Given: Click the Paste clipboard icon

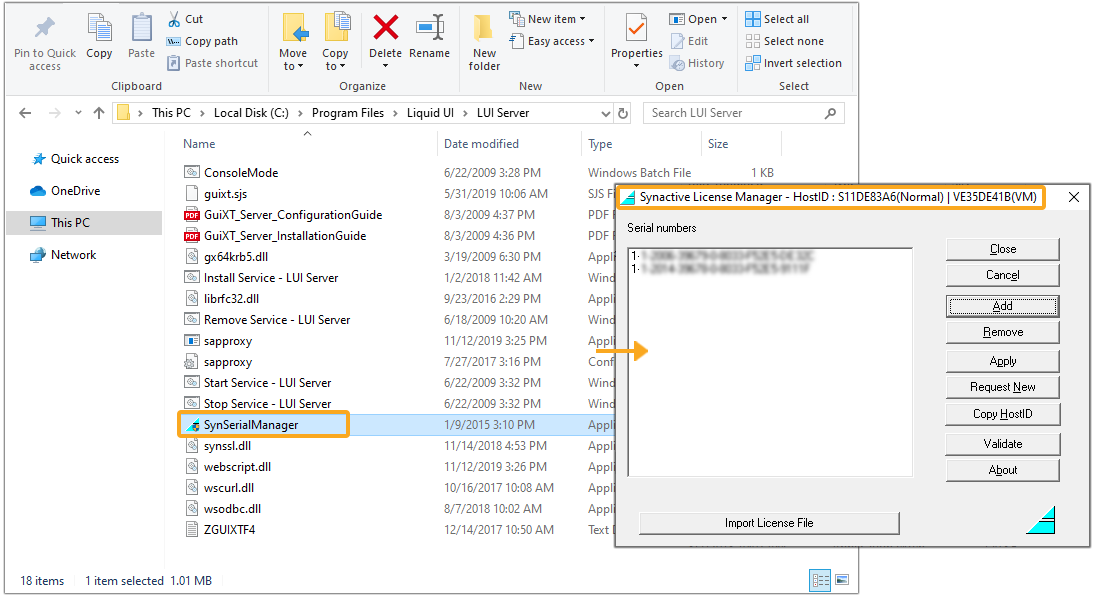Looking at the screenshot, I should click(142, 28).
